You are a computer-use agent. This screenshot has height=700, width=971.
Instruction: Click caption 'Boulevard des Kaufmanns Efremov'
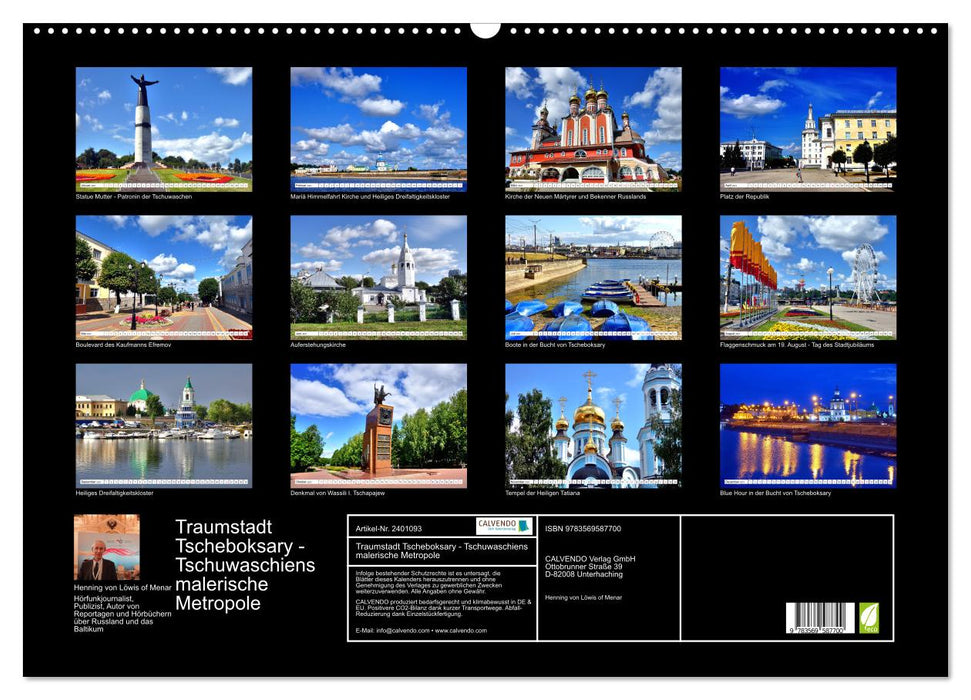coord(123,344)
